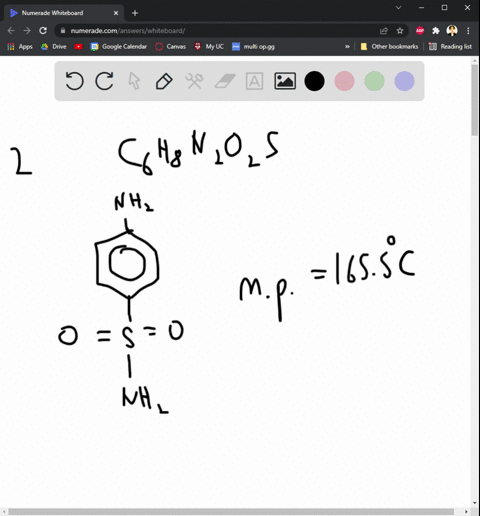Open the My UC bookmark
This screenshot has width=480, height=516.
click(x=209, y=47)
